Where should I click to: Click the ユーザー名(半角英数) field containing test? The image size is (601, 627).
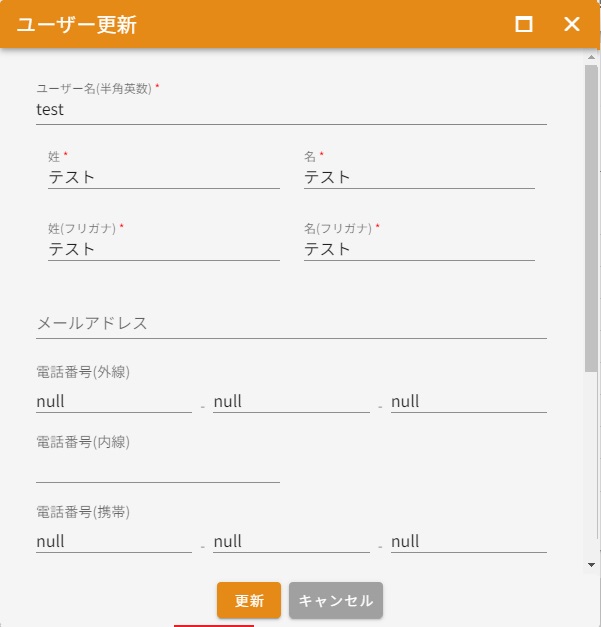[x=290, y=110]
